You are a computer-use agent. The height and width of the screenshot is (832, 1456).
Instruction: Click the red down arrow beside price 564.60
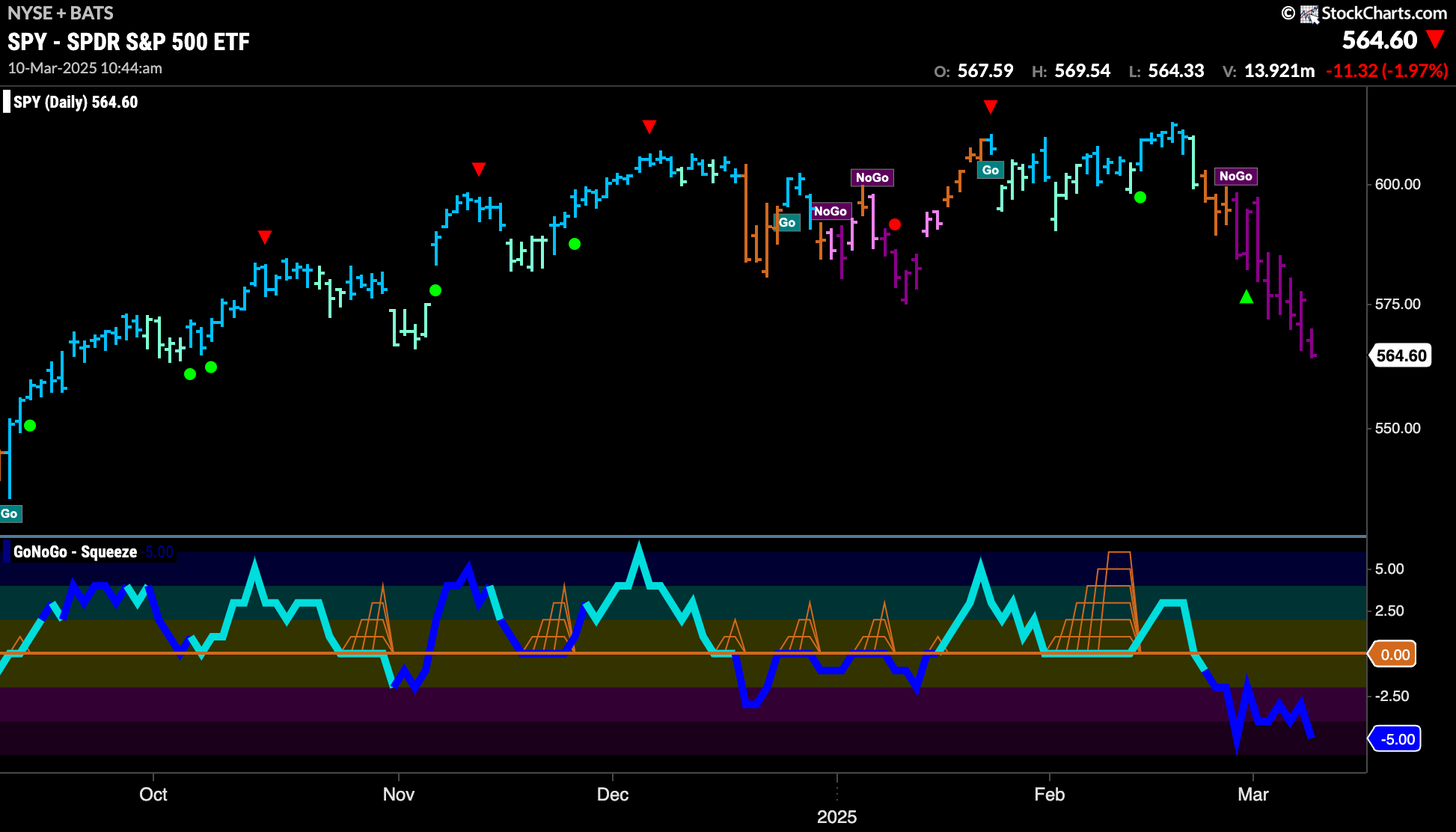(x=1435, y=39)
